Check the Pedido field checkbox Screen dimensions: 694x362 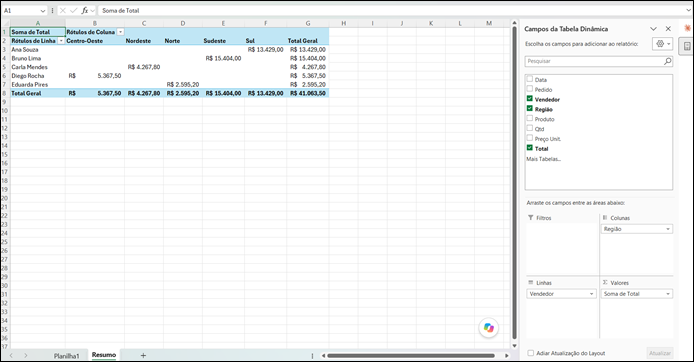pos(529,89)
